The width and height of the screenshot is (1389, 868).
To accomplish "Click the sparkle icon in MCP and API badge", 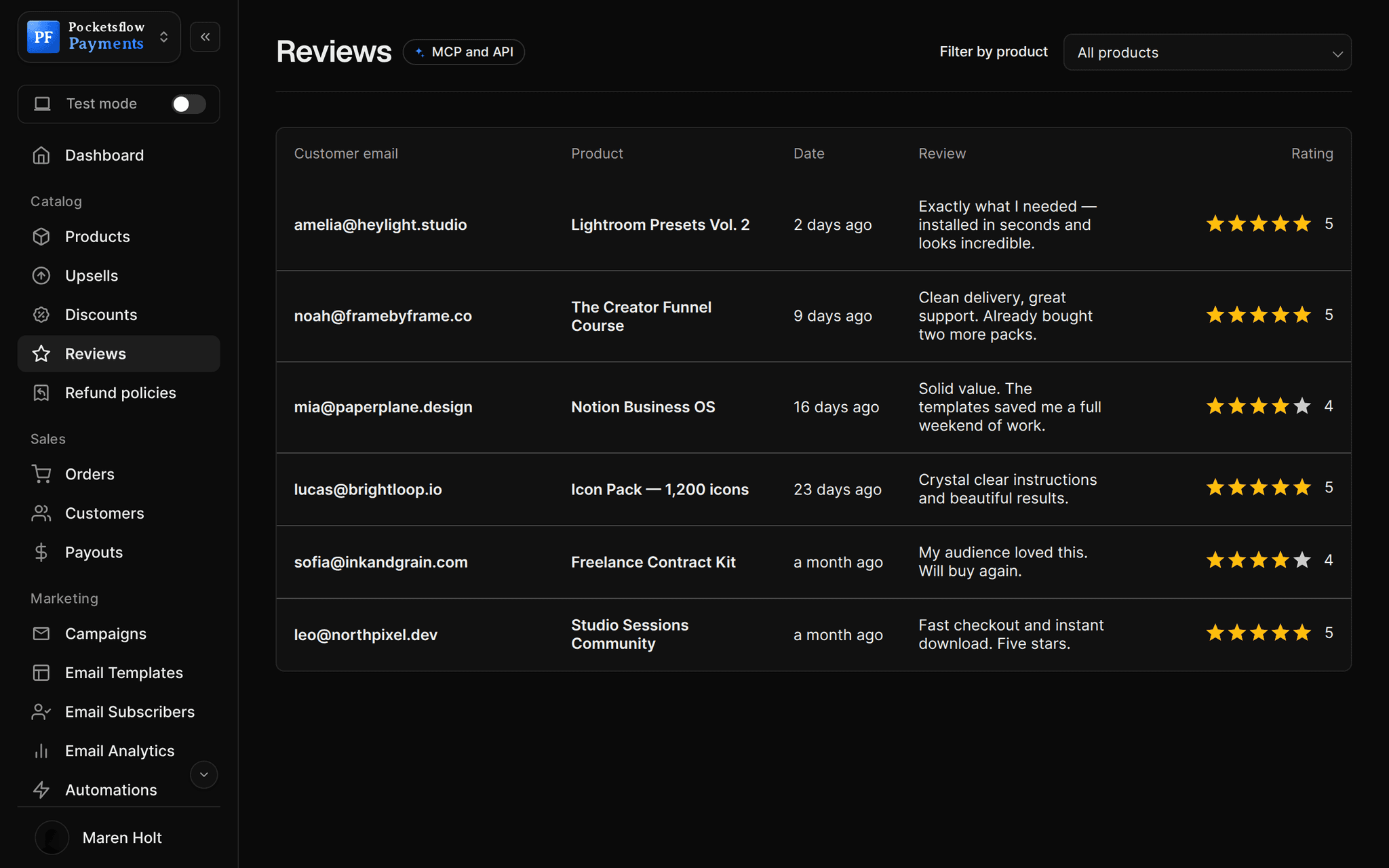I will [420, 52].
